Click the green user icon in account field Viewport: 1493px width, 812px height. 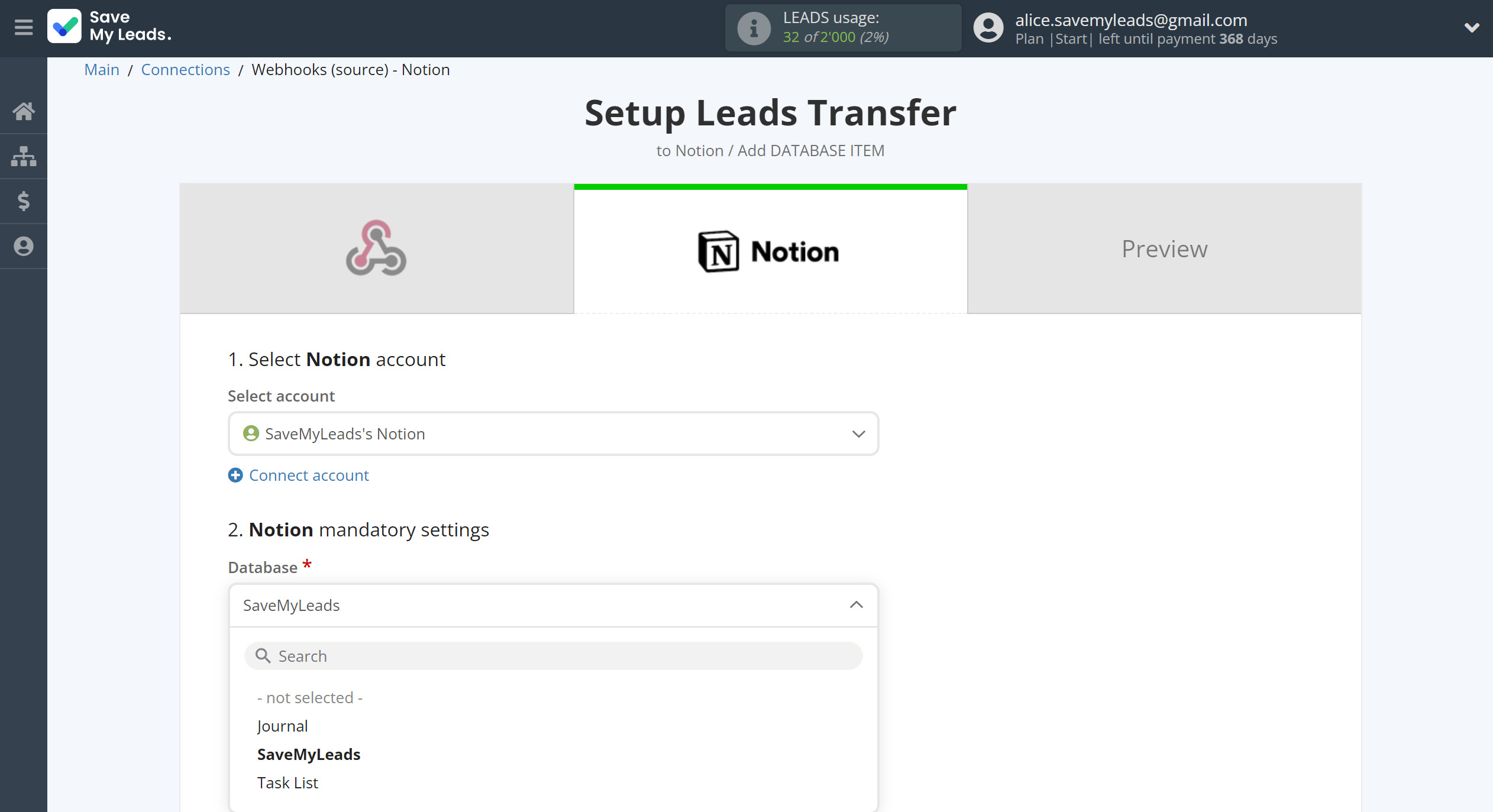[251, 434]
